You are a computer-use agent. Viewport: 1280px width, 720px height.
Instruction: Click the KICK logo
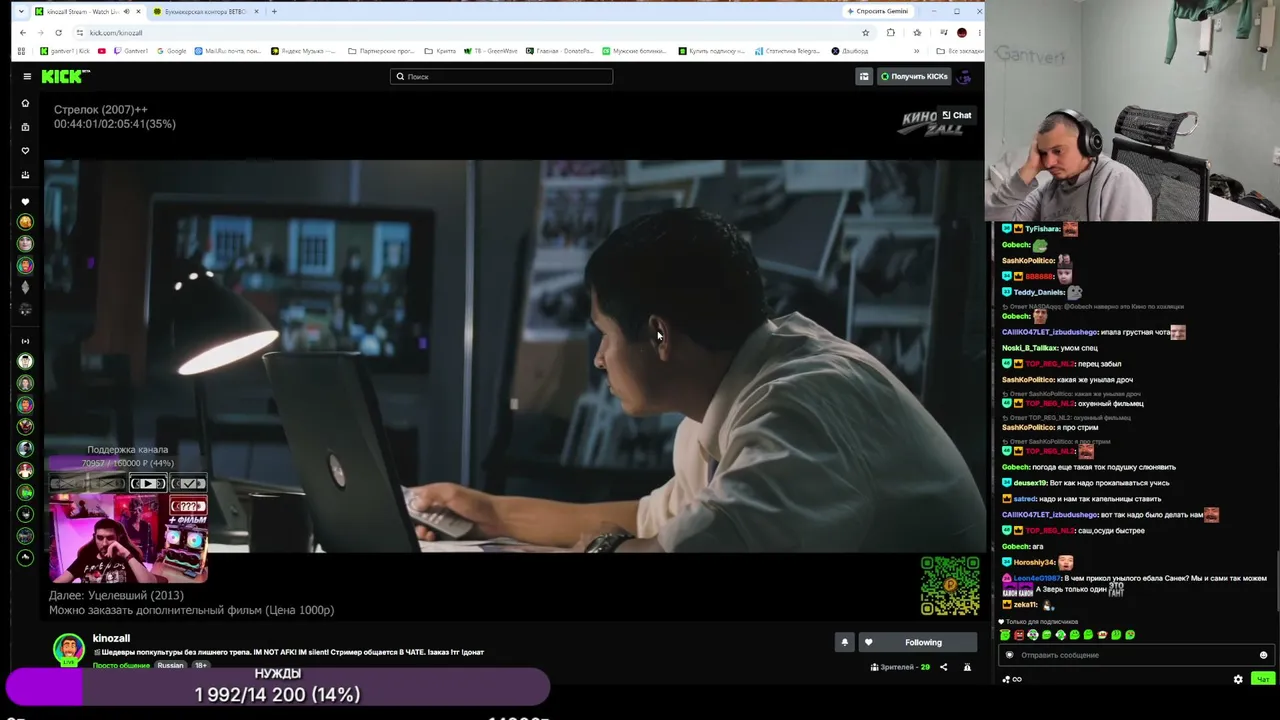(x=66, y=76)
